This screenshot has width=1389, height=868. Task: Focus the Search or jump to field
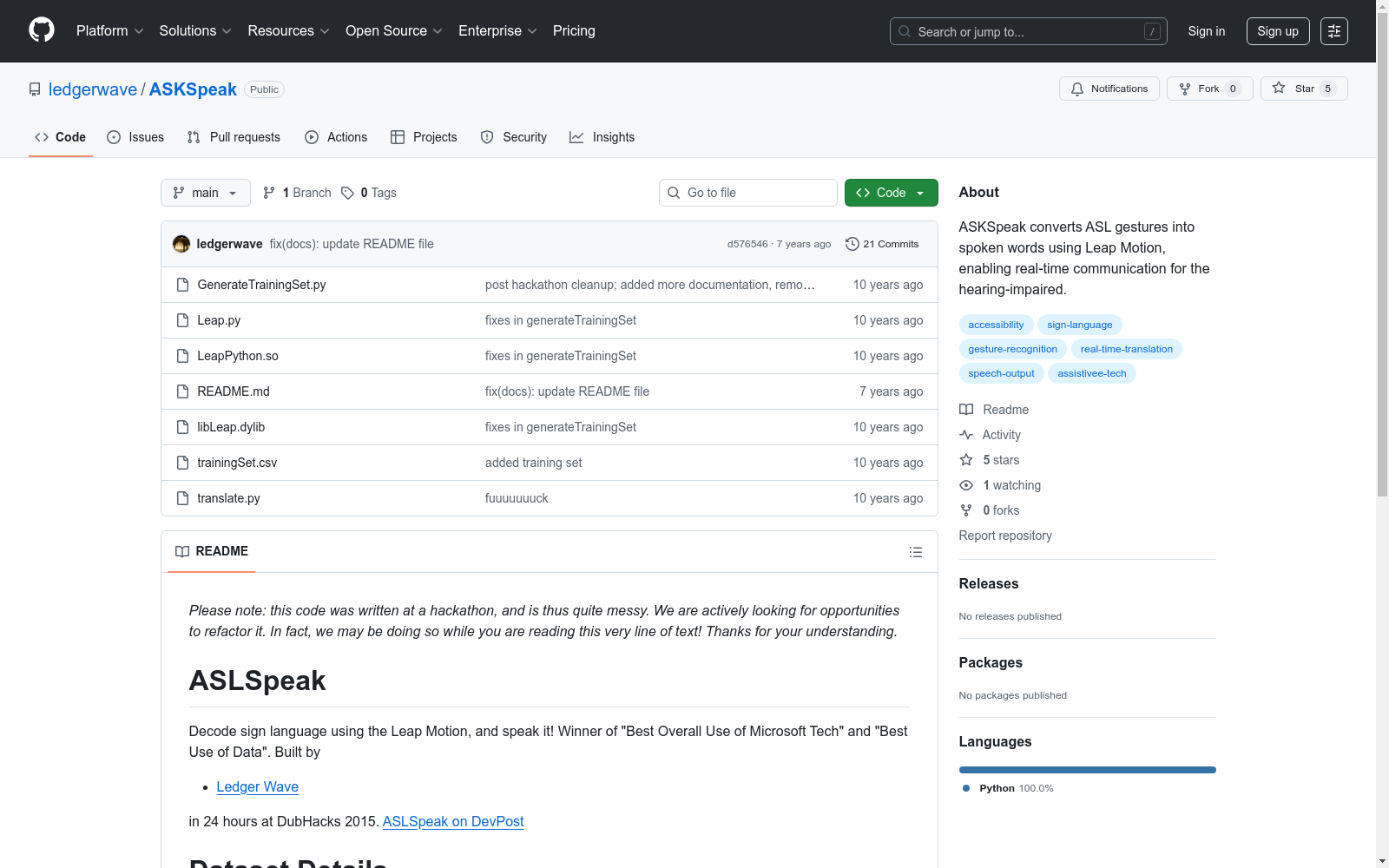click(x=1028, y=31)
